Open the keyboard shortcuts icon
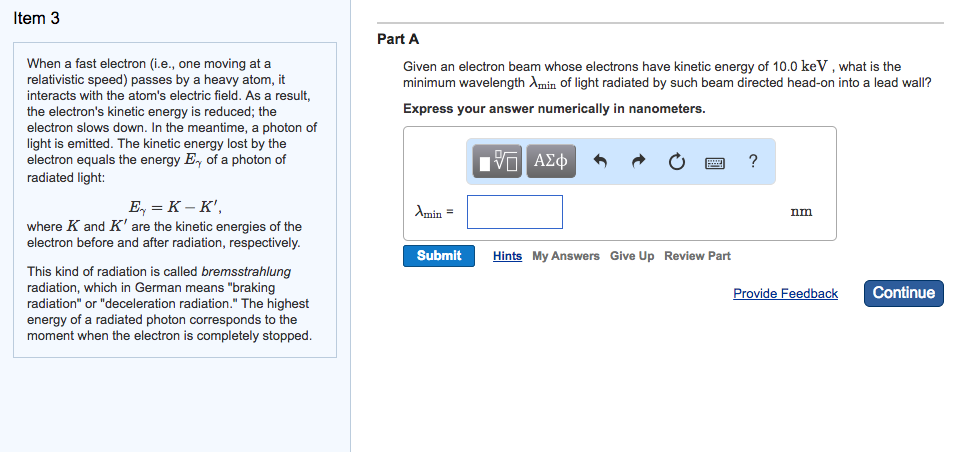 714,161
